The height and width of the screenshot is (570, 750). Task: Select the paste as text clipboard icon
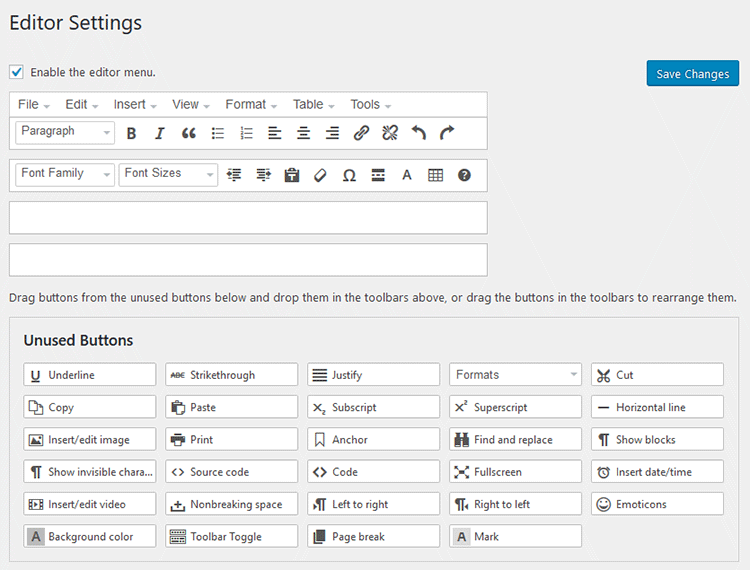pos(292,175)
